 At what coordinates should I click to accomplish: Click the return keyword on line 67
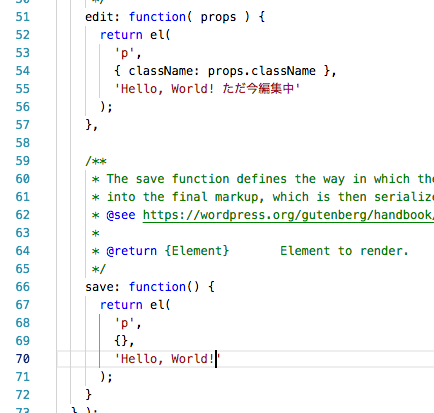121,305
